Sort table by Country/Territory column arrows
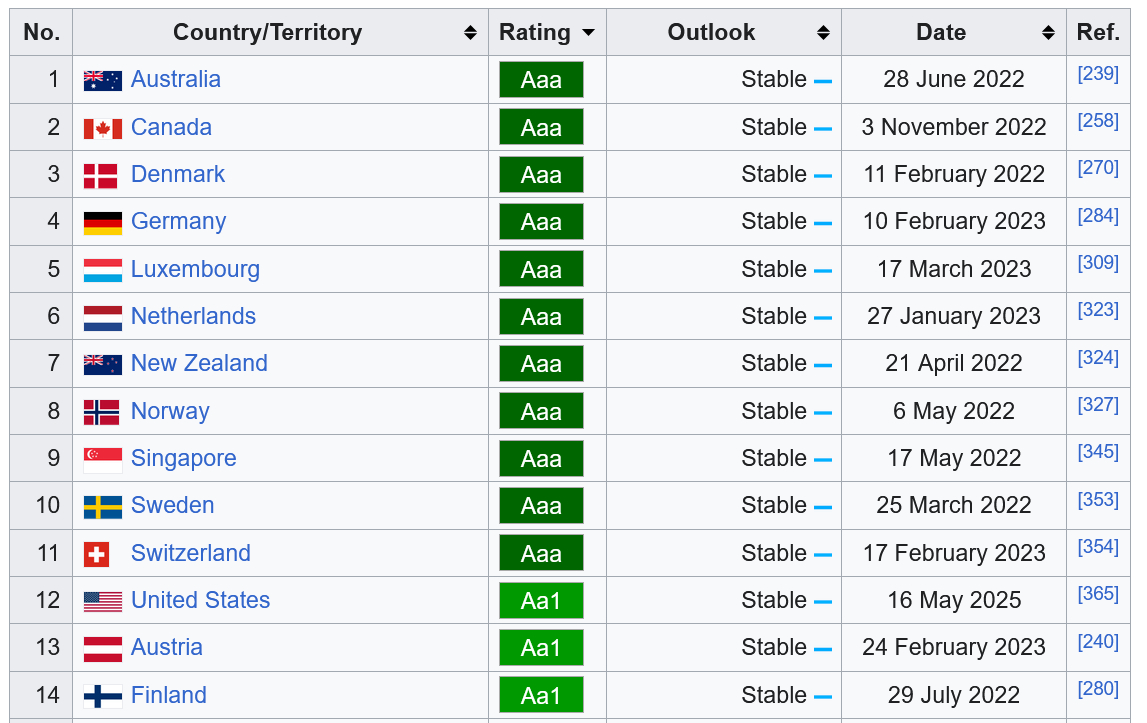Viewport: 1147px width, 723px height. click(x=470, y=33)
